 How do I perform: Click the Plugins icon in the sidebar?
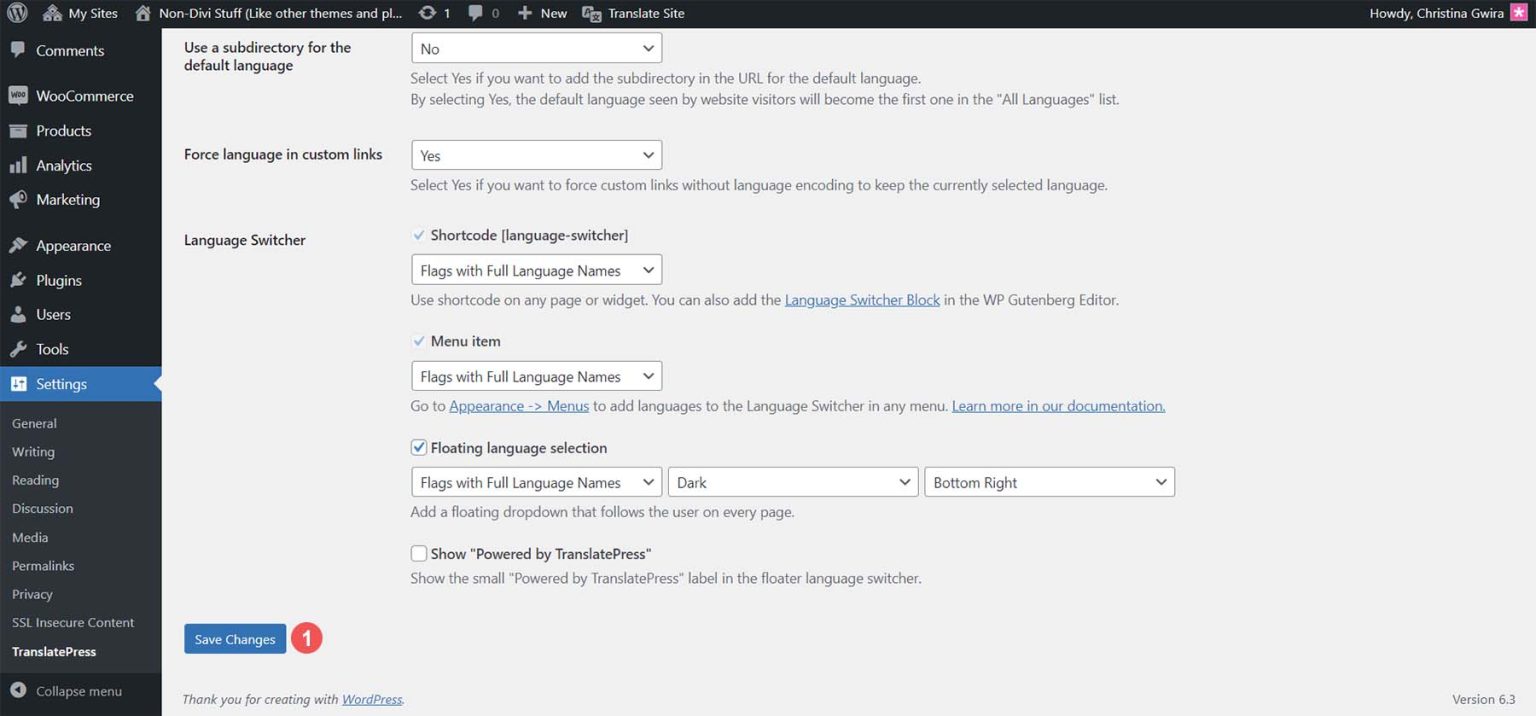point(17,280)
